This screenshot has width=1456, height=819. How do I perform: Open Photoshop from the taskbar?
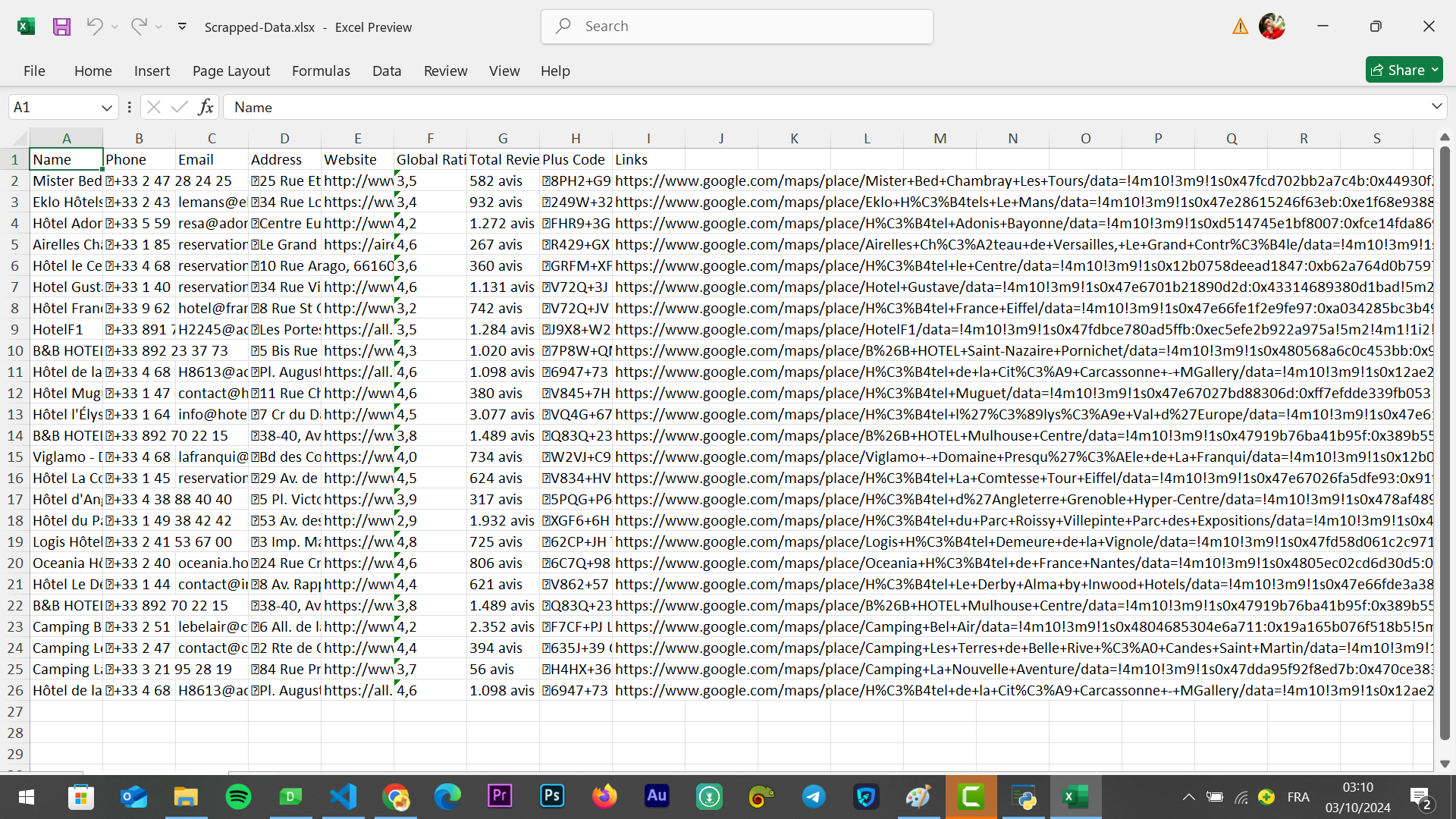click(x=552, y=796)
